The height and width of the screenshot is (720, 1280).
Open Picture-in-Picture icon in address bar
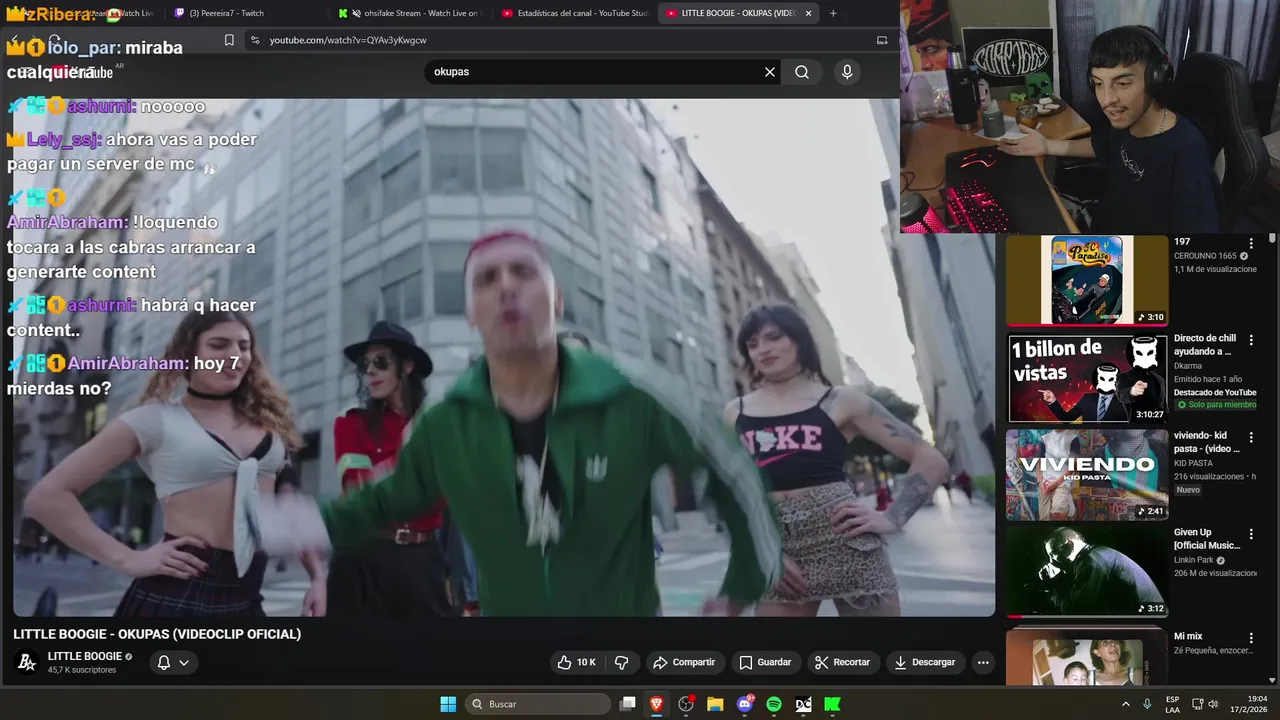click(x=882, y=40)
